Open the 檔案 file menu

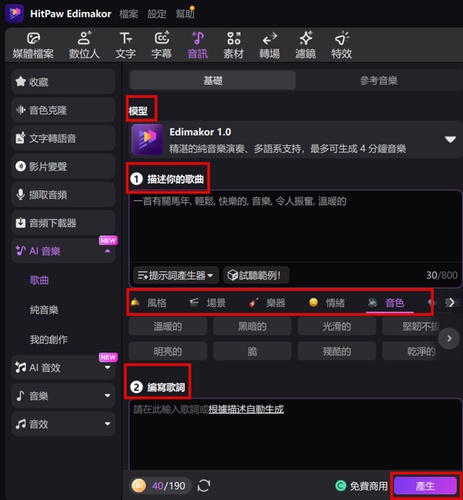tap(129, 14)
